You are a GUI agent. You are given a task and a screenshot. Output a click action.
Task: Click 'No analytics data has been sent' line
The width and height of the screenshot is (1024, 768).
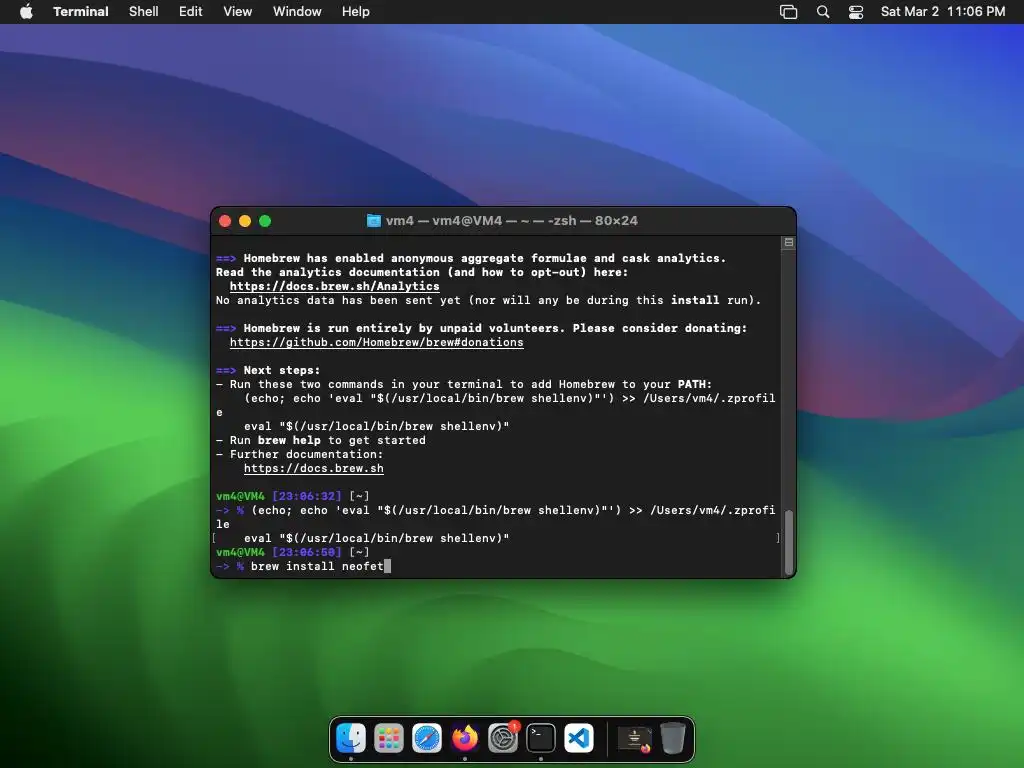click(x=488, y=300)
